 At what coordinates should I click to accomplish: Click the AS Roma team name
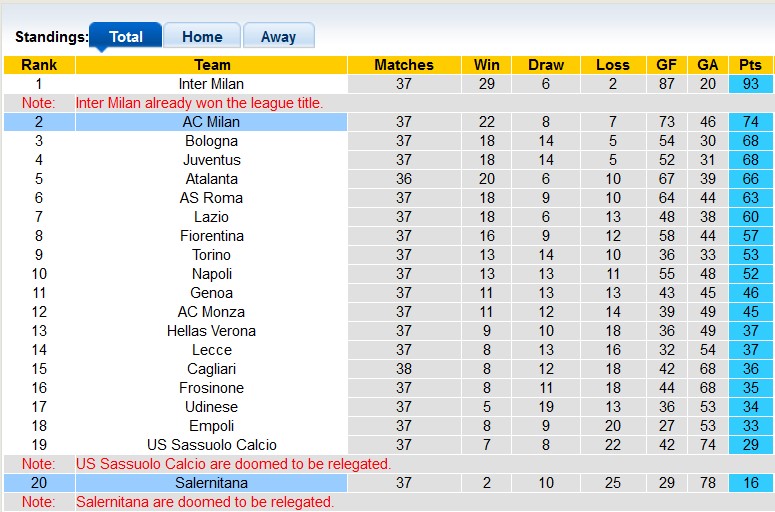click(x=211, y=198)
